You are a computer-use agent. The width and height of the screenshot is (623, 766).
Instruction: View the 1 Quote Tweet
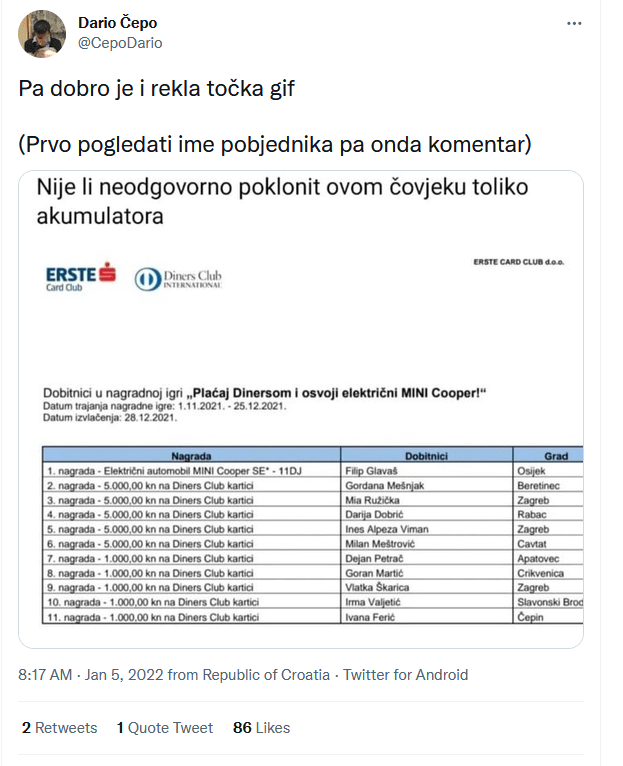165,728
